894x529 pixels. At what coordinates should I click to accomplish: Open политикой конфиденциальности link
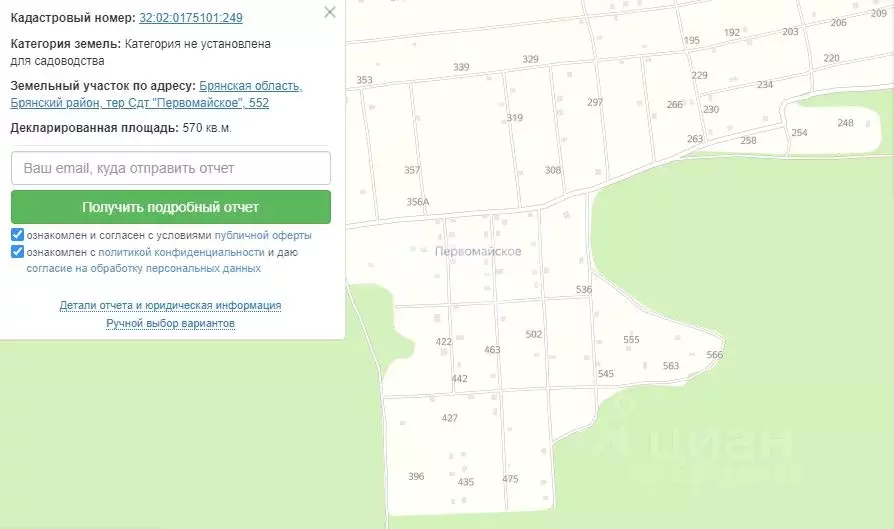tap(181, 253)
